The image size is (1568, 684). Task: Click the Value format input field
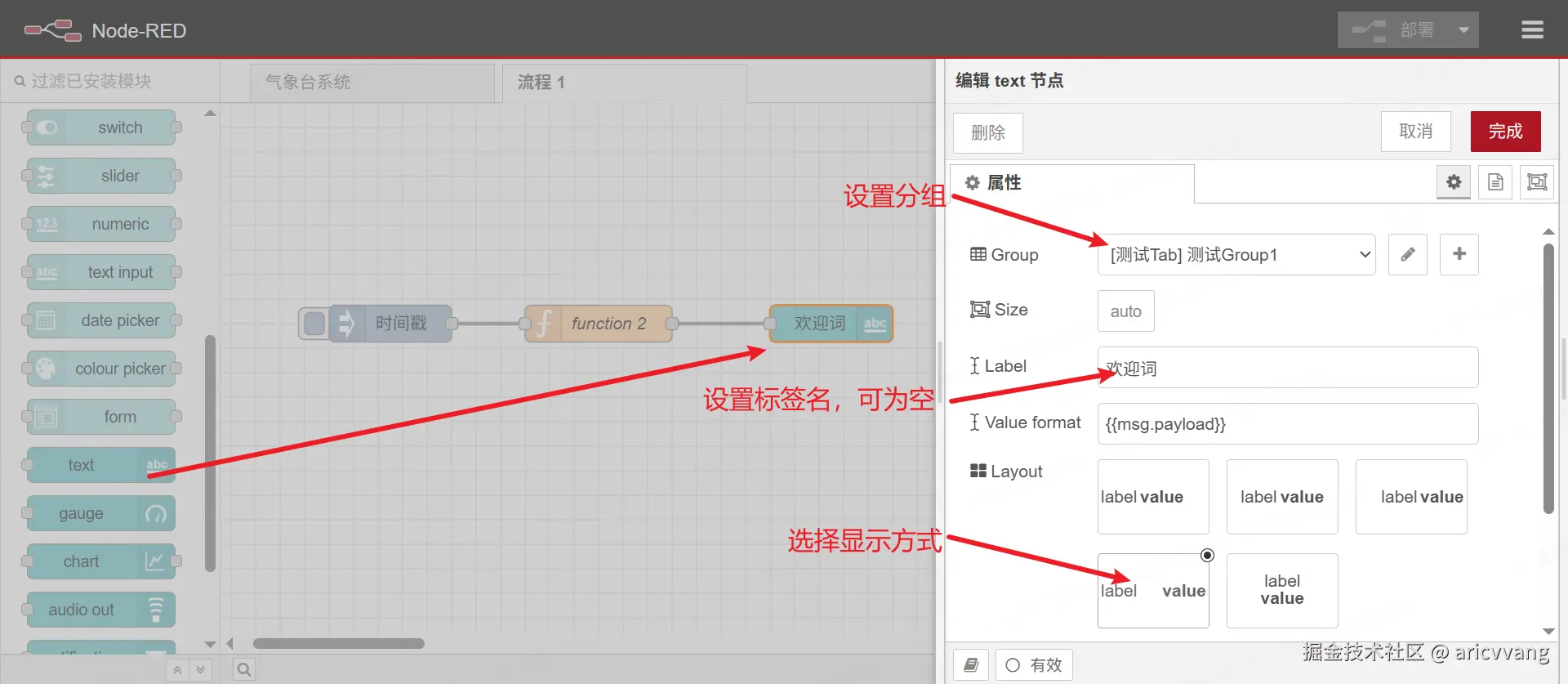pos(1288,424)
